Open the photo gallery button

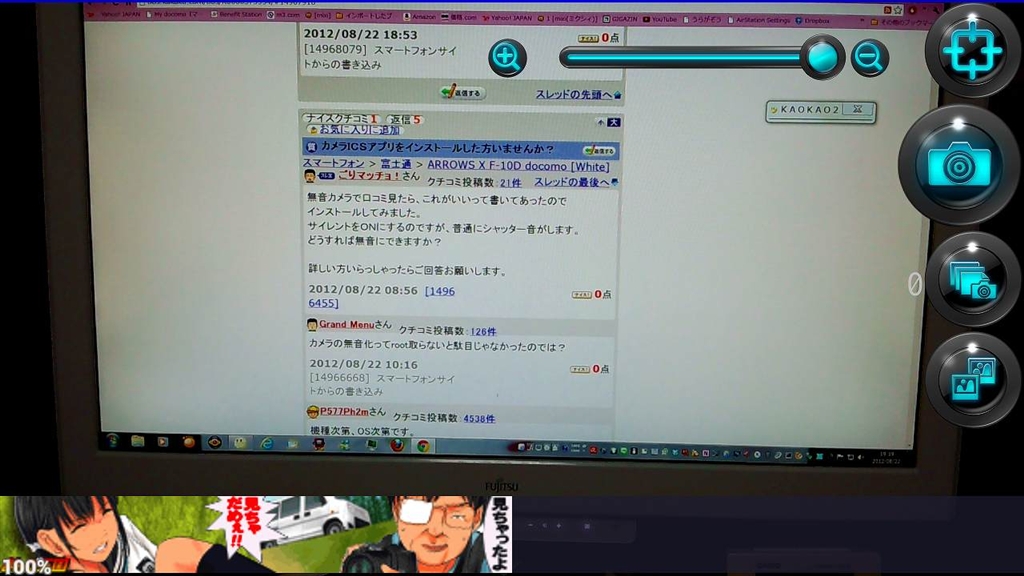[x=972, y=379]
